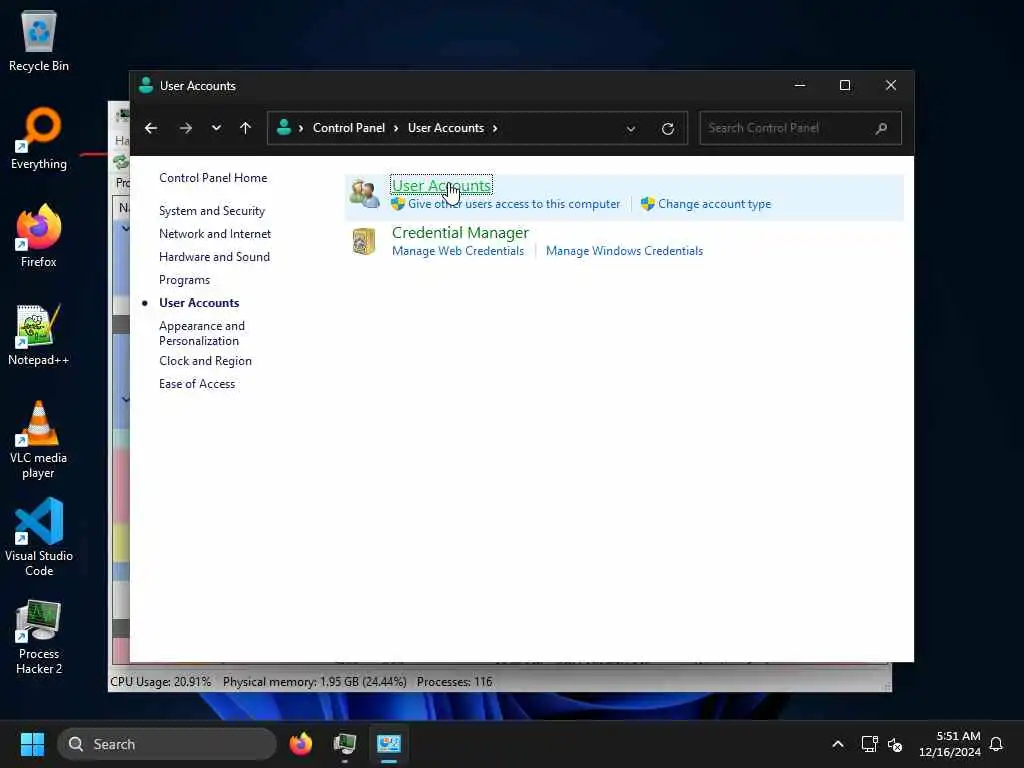
Task: Open Give other users access to this computer
Action: pyautogui.click(x=513, y=204)
